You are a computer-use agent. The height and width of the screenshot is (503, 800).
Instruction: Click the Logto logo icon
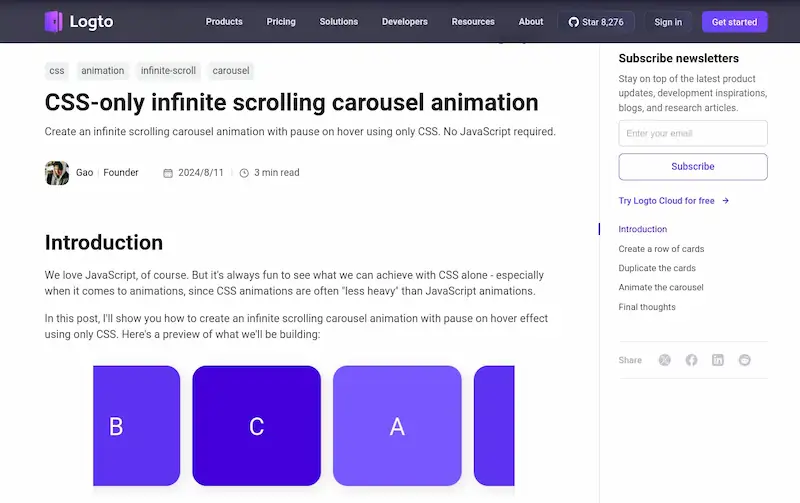click(54, 21)
